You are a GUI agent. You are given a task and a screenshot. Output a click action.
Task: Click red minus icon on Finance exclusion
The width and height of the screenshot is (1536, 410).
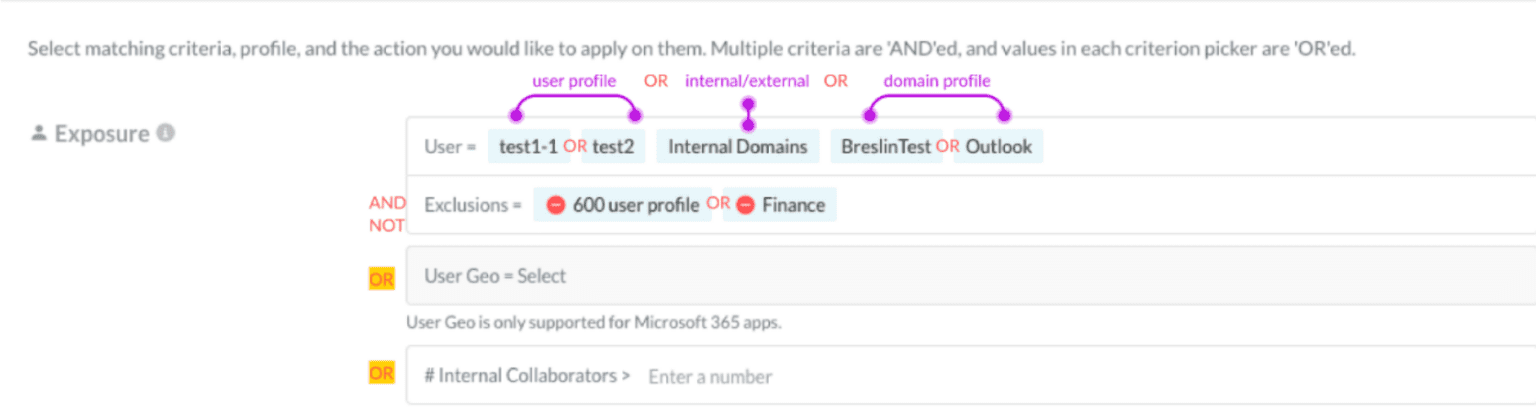pos(745,205)
